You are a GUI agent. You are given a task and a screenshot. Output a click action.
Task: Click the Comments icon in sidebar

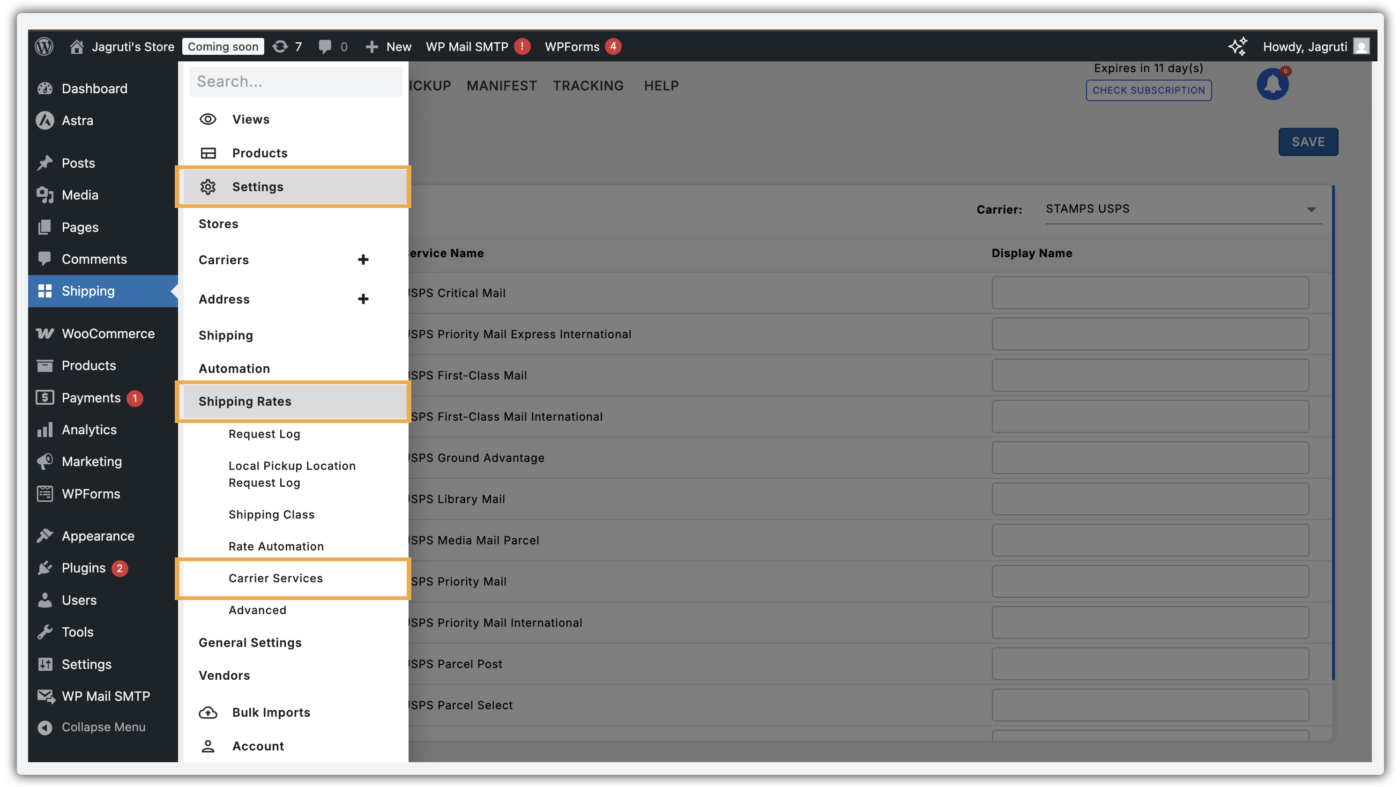(x=45, y=259)
